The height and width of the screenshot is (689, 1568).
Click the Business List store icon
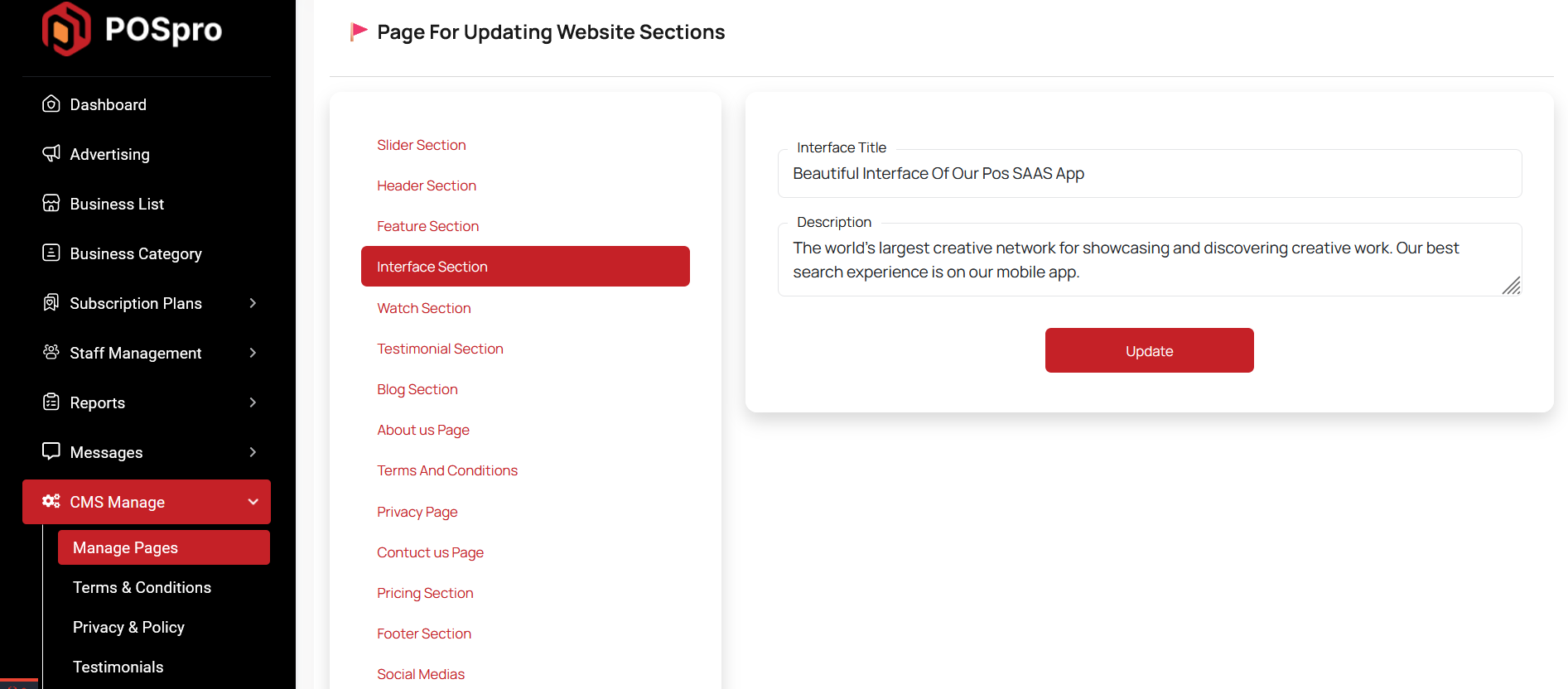(51, 204)
